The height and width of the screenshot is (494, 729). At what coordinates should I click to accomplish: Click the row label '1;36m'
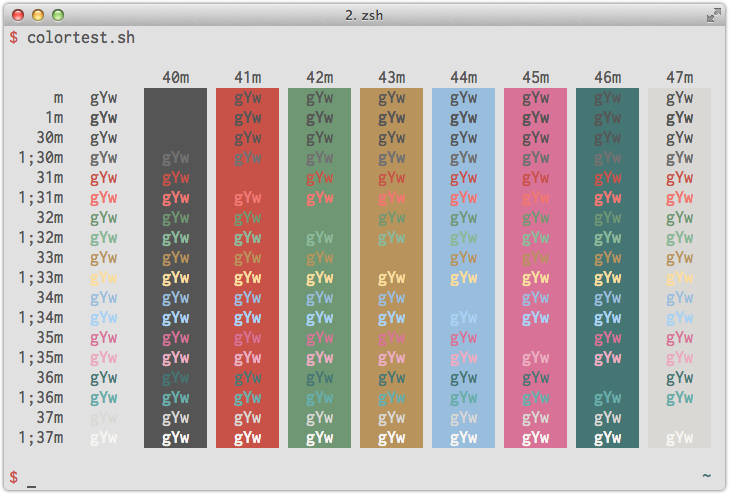(x=41, y=397)
